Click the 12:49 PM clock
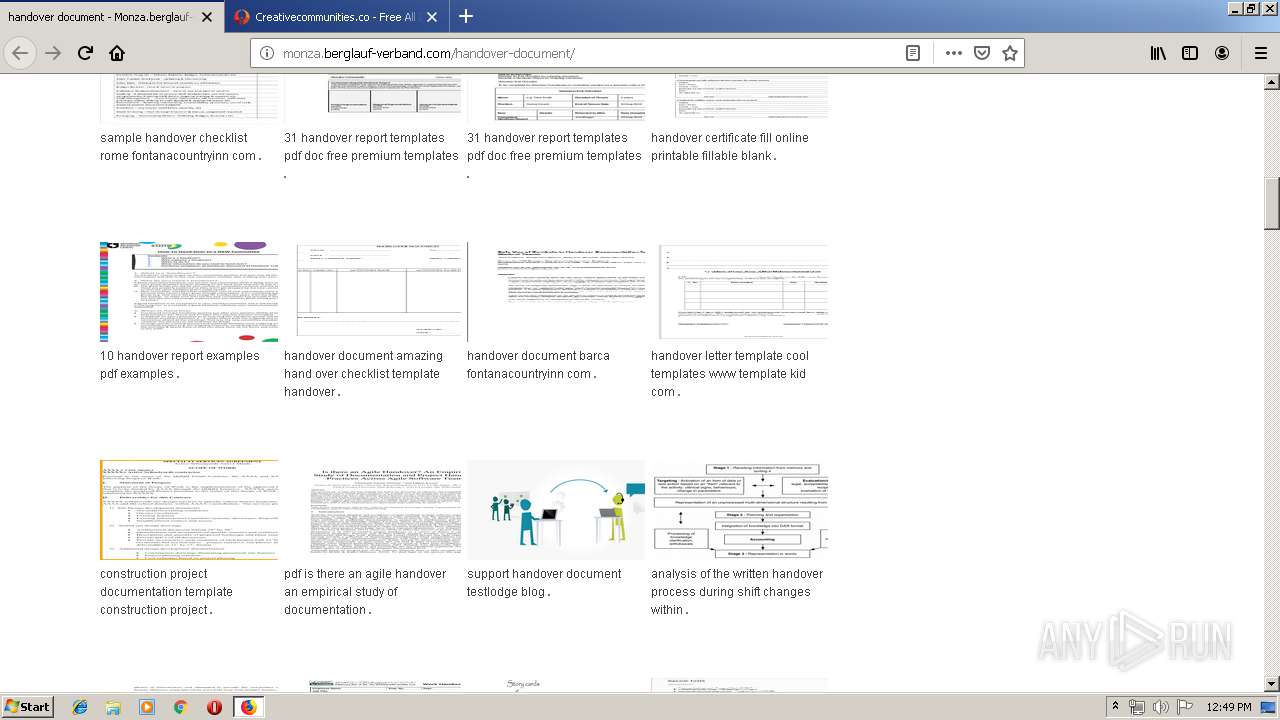This screenshot has height=720, width=1280. (x=1229, y=707)
